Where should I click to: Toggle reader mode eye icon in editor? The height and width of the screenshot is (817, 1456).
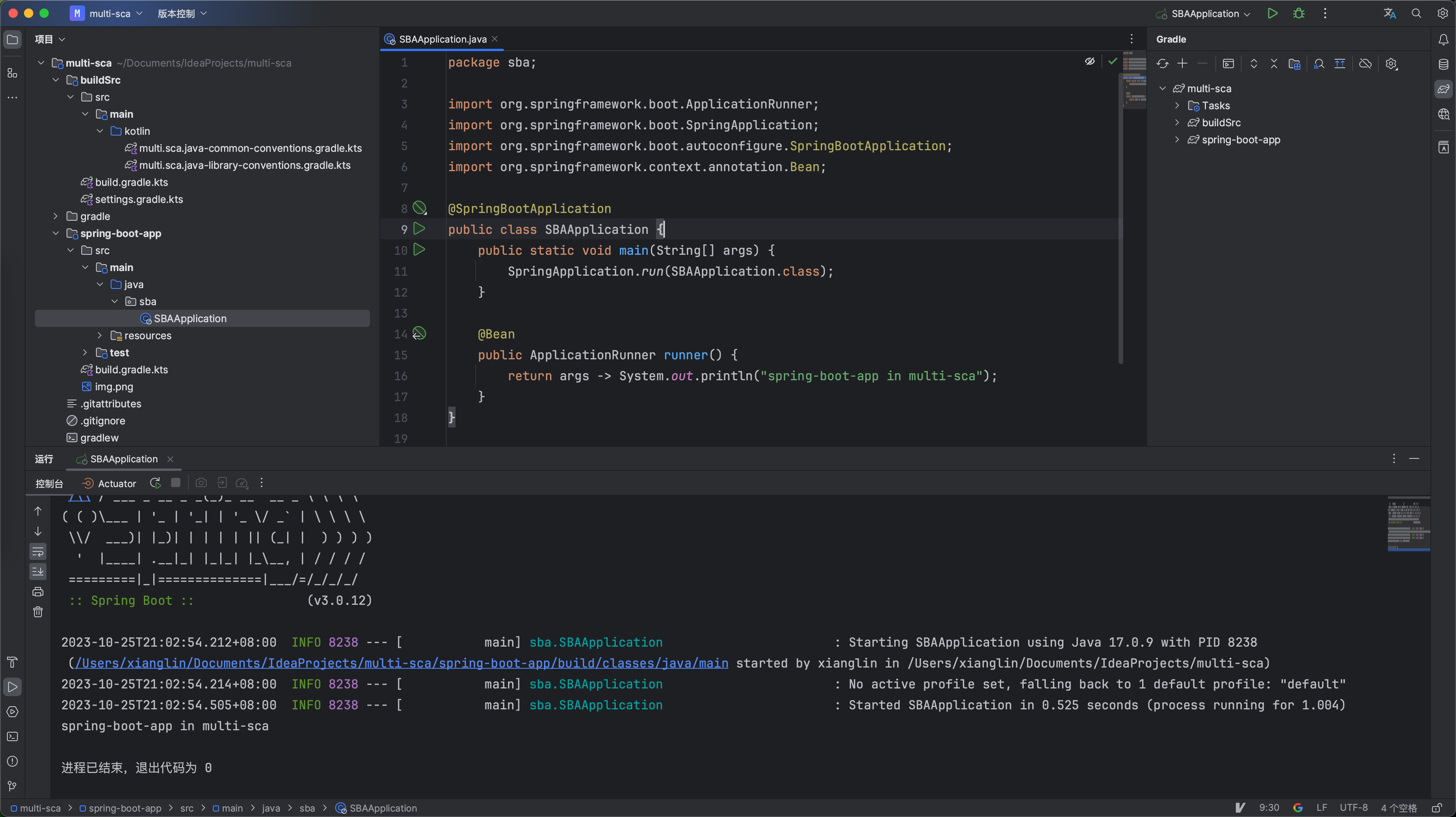(1090, 61)
